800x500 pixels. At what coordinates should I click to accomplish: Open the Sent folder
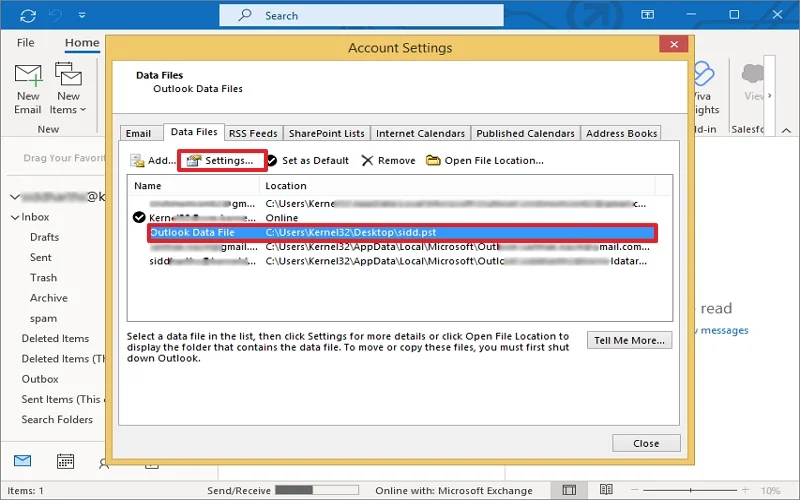click(x=41, y=258)
